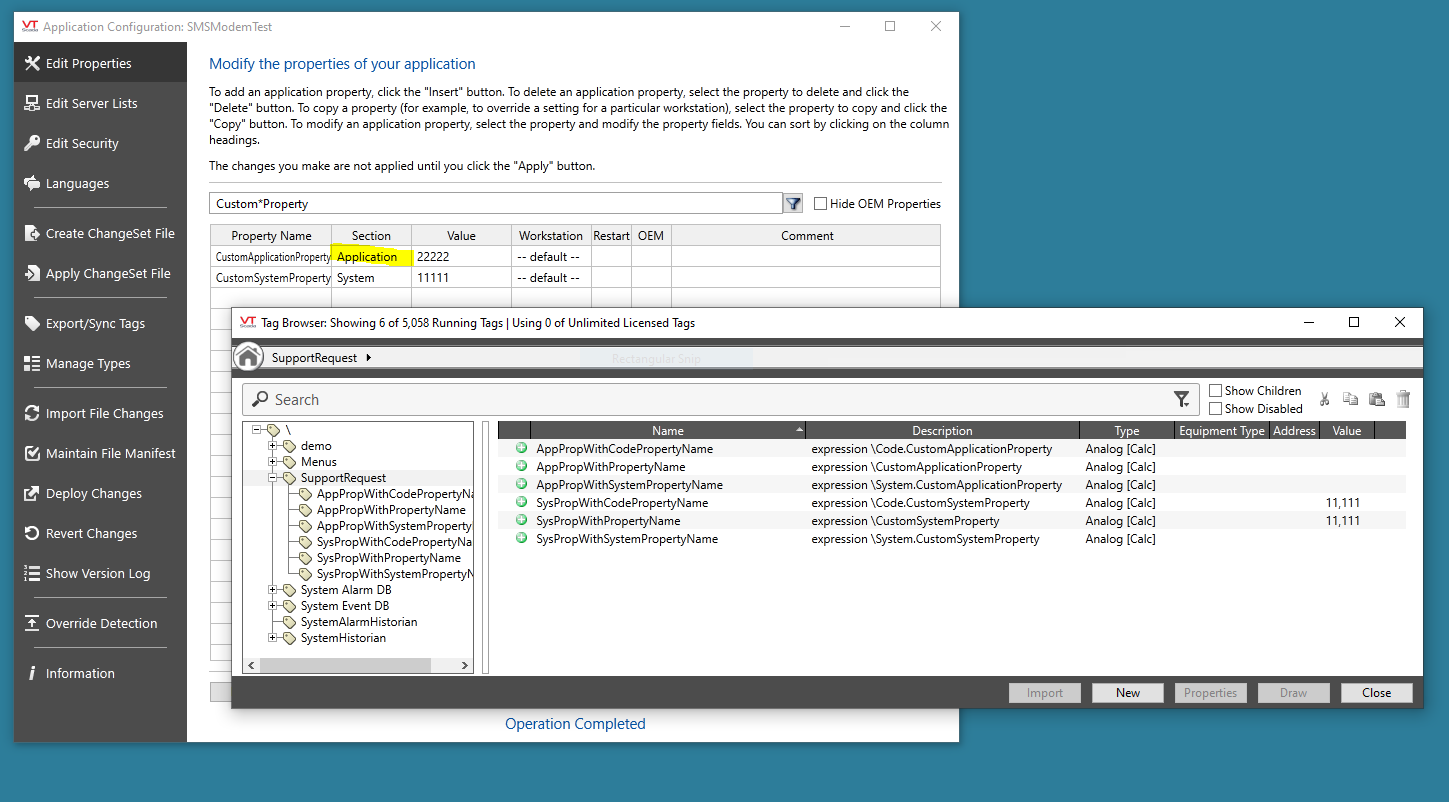Image resolution: width=1449 pixels, height=802 pixels.
Task: Expand the demo tree node
Action: [272, 446]
